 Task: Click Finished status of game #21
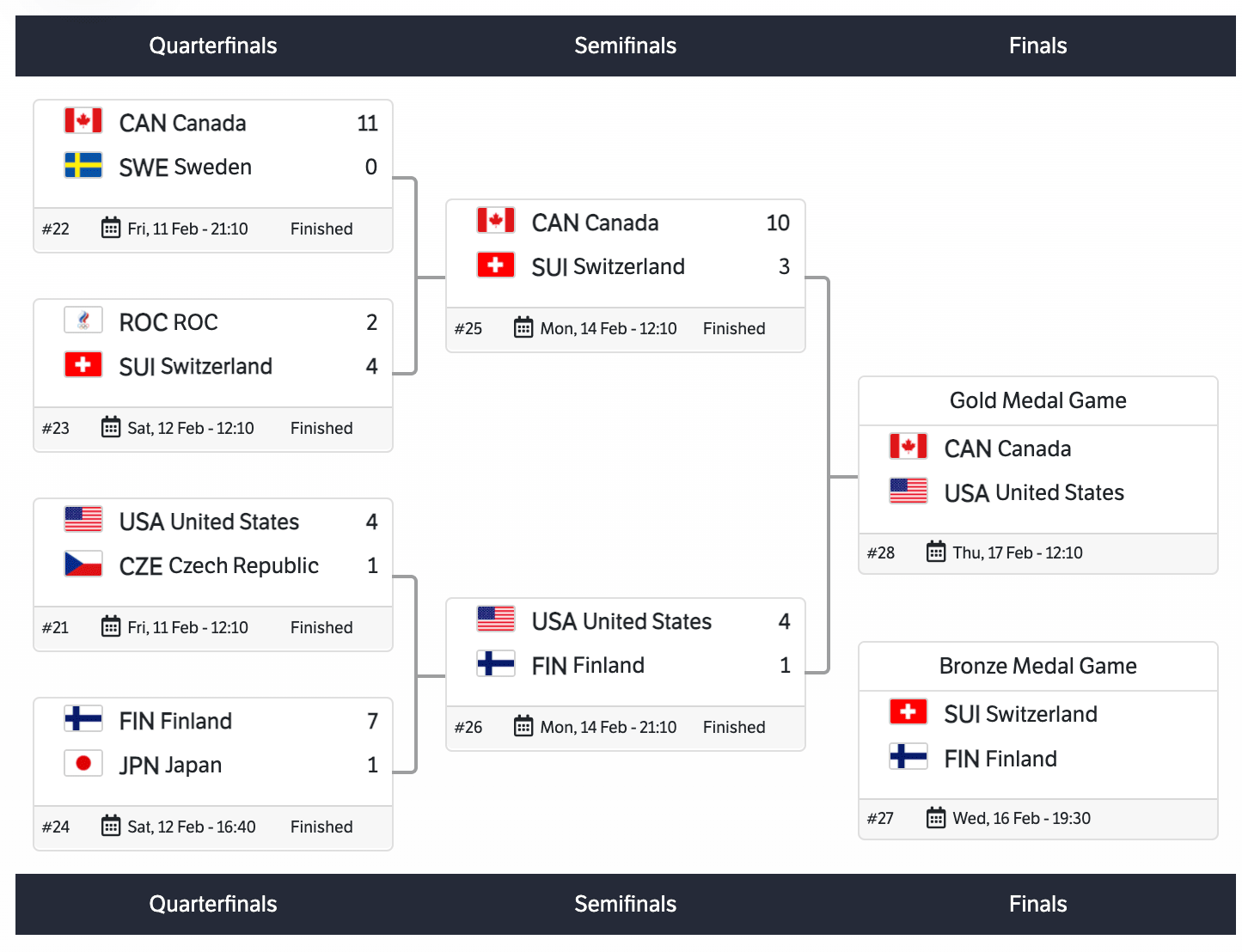(x=321, y=627)
